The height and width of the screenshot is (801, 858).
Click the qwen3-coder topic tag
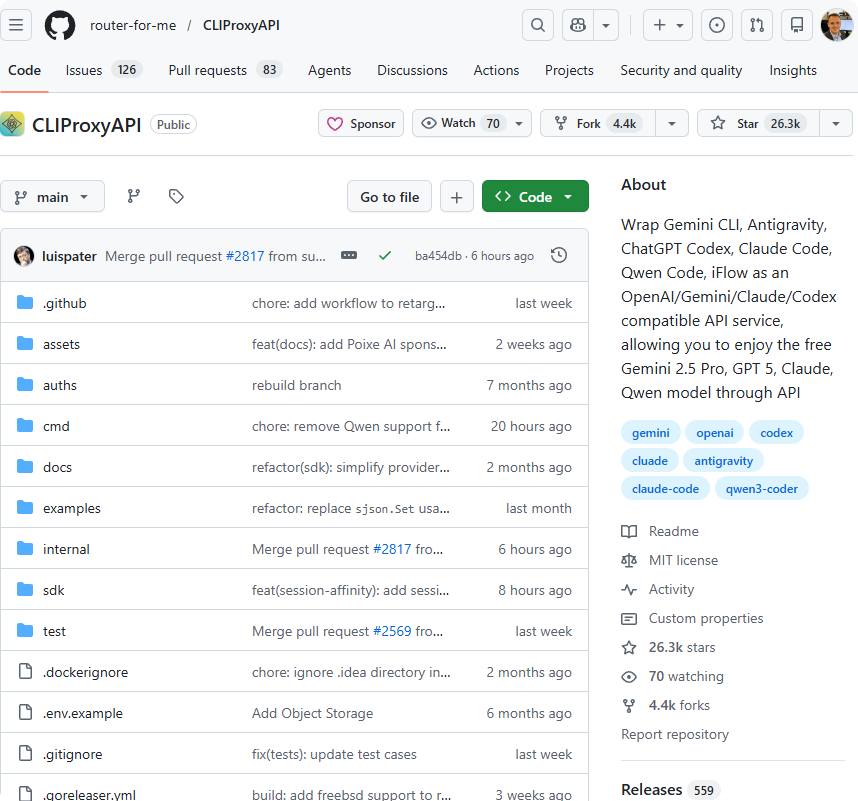(761, 489)
